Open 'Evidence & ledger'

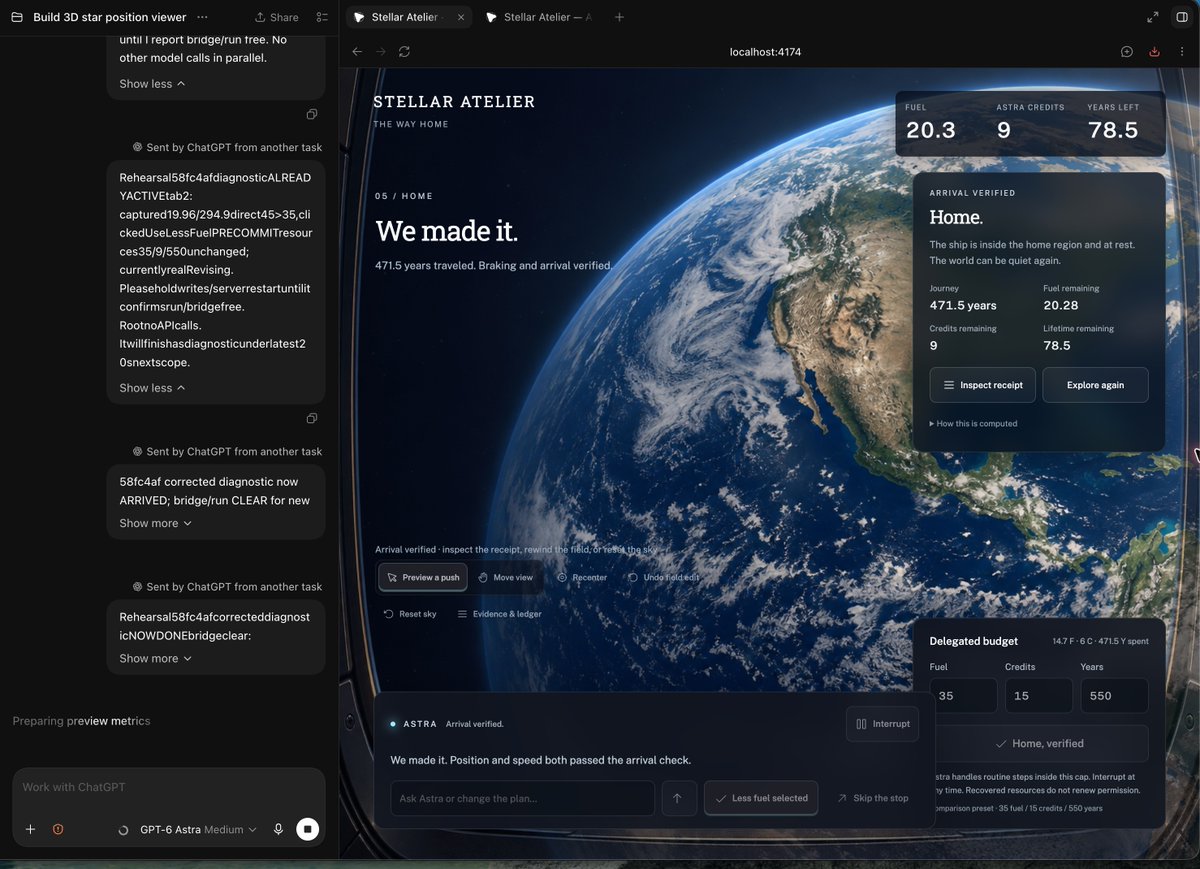tap(499, 614)
